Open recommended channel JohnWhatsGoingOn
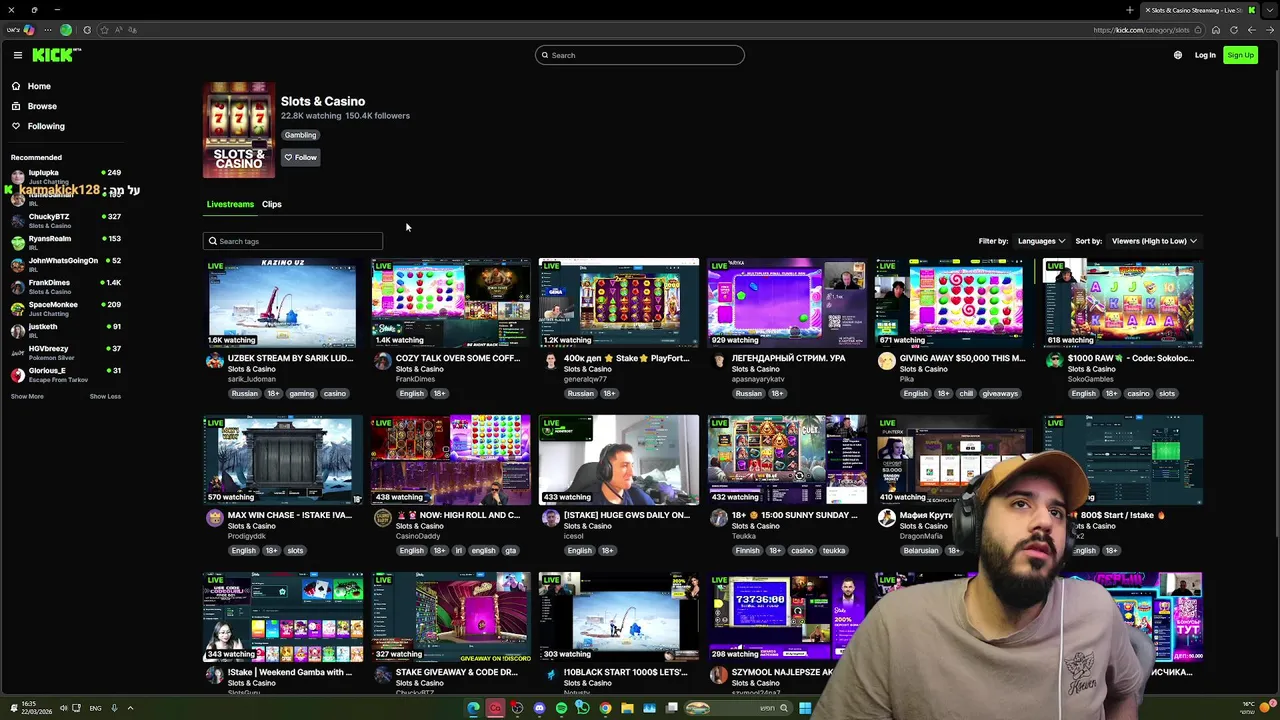The image size is (1280, 720). [65, 264]
